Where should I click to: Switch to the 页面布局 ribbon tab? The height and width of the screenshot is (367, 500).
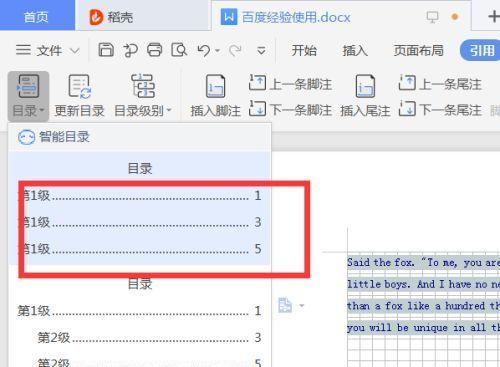click(419, 50)
